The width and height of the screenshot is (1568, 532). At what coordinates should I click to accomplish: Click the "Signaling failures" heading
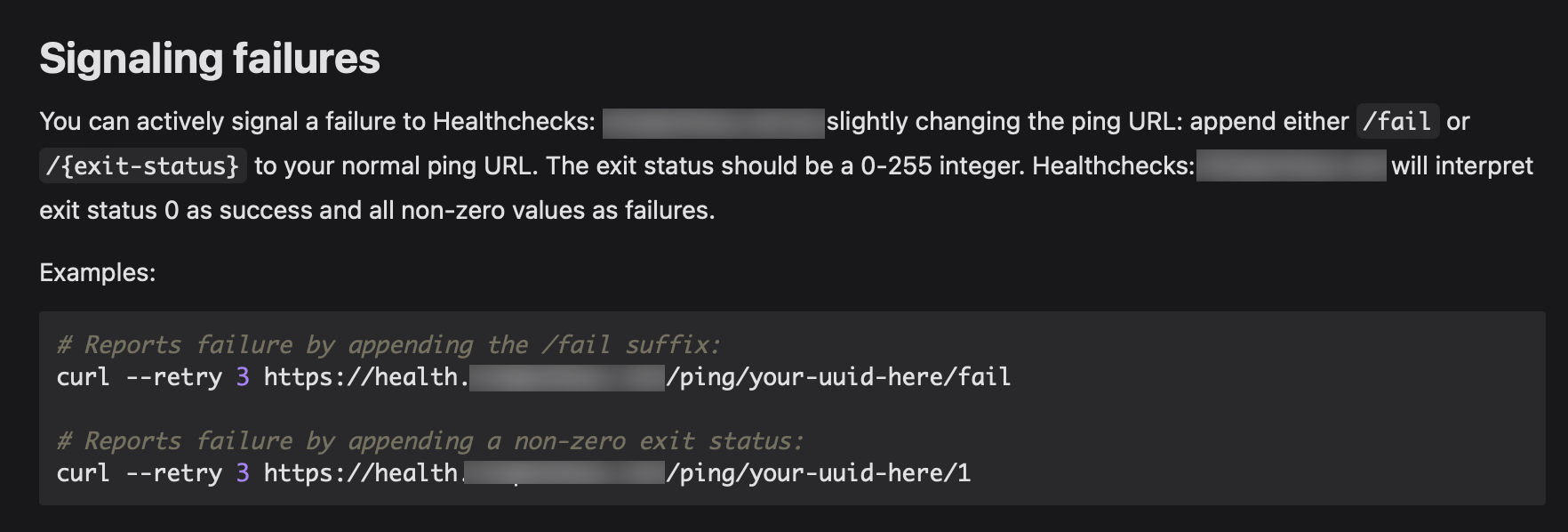[x=210, y=59]
